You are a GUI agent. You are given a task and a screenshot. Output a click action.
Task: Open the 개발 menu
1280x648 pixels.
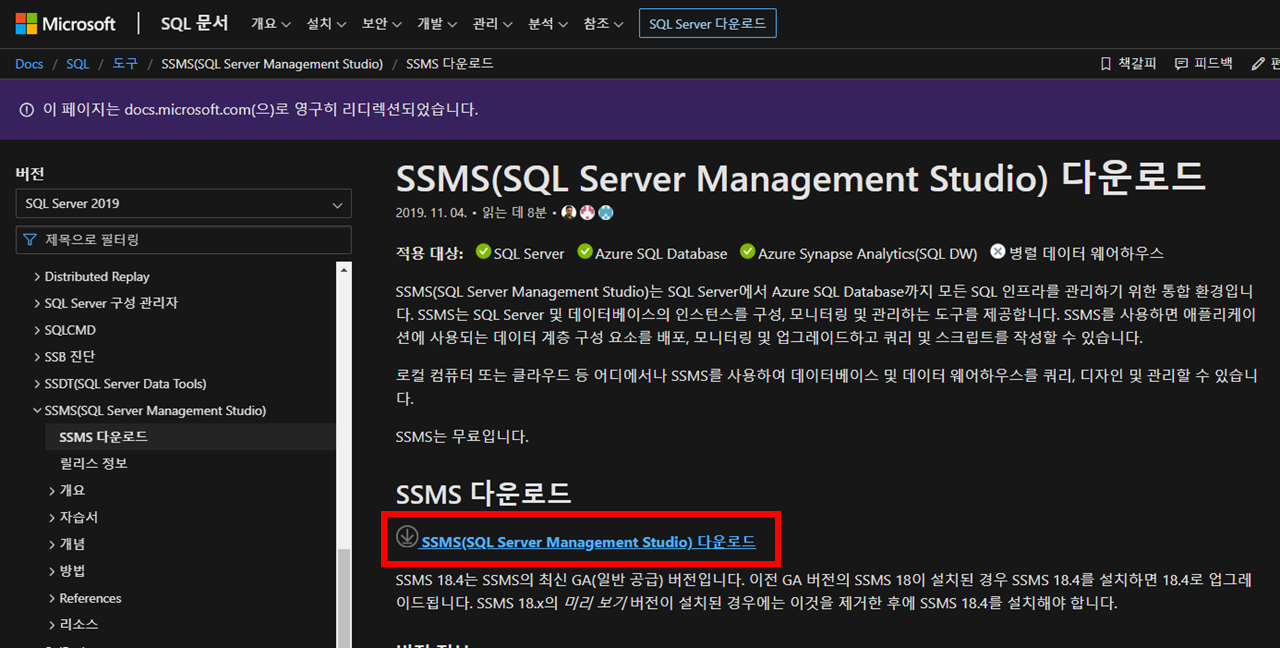coord(437,23)
